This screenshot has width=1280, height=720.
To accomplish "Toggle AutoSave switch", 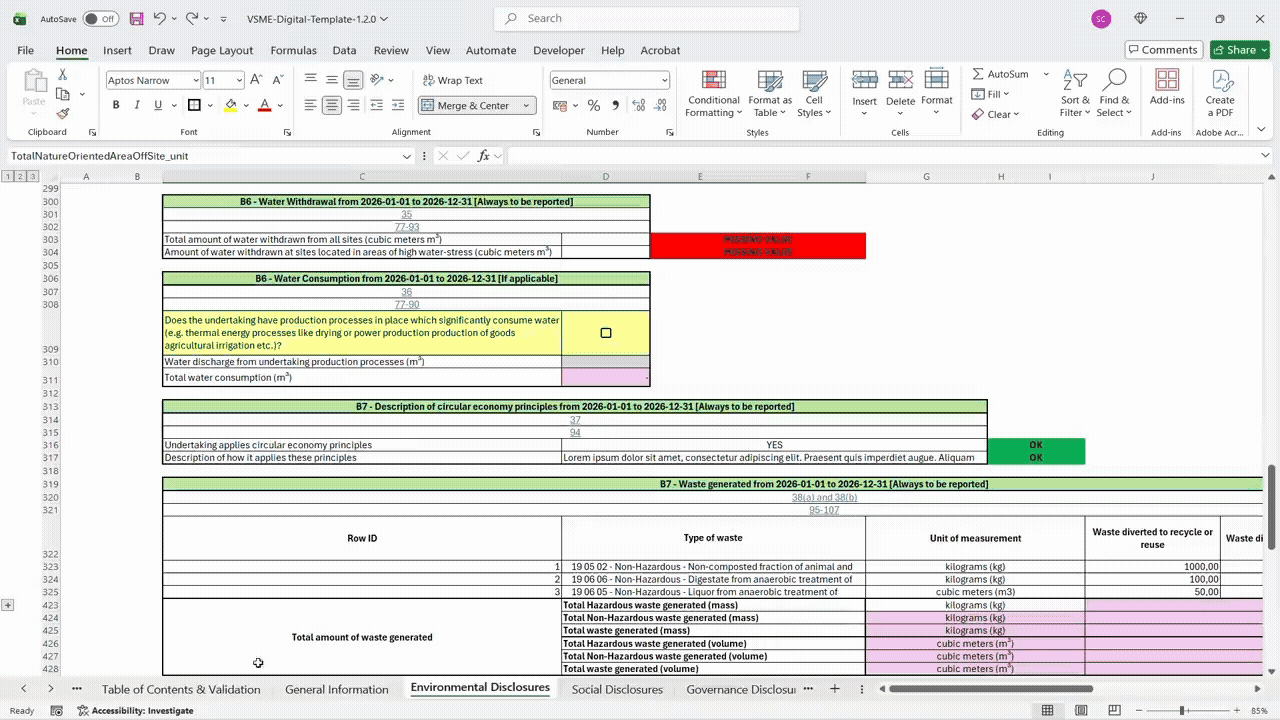I will click(100, 19).
